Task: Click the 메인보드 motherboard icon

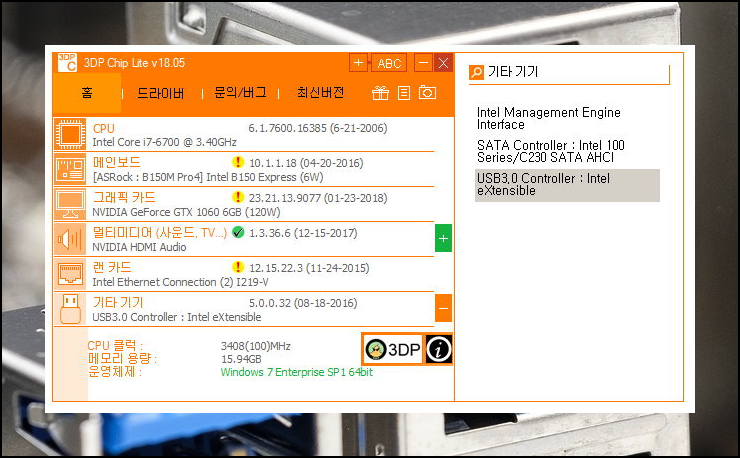Action: 70,169
